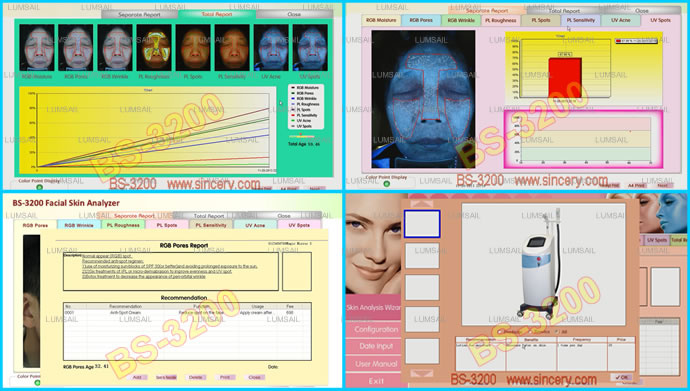Open the RGB Moisture face thumbnail

pyautogui.click(x=37, y=48)
